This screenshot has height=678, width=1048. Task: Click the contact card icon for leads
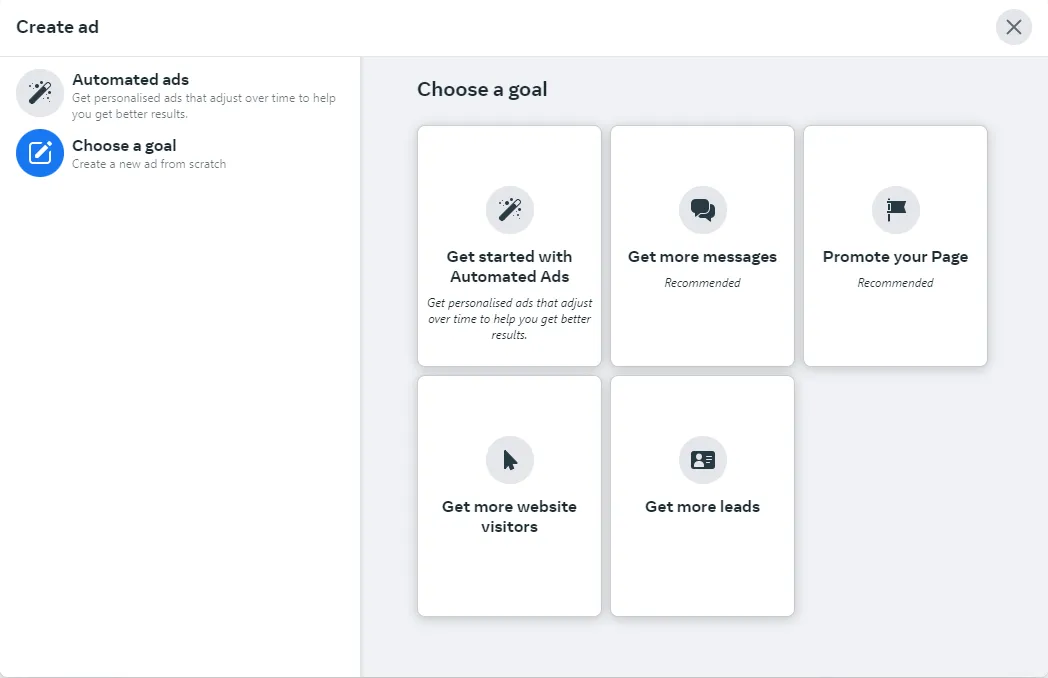[702, 460]
